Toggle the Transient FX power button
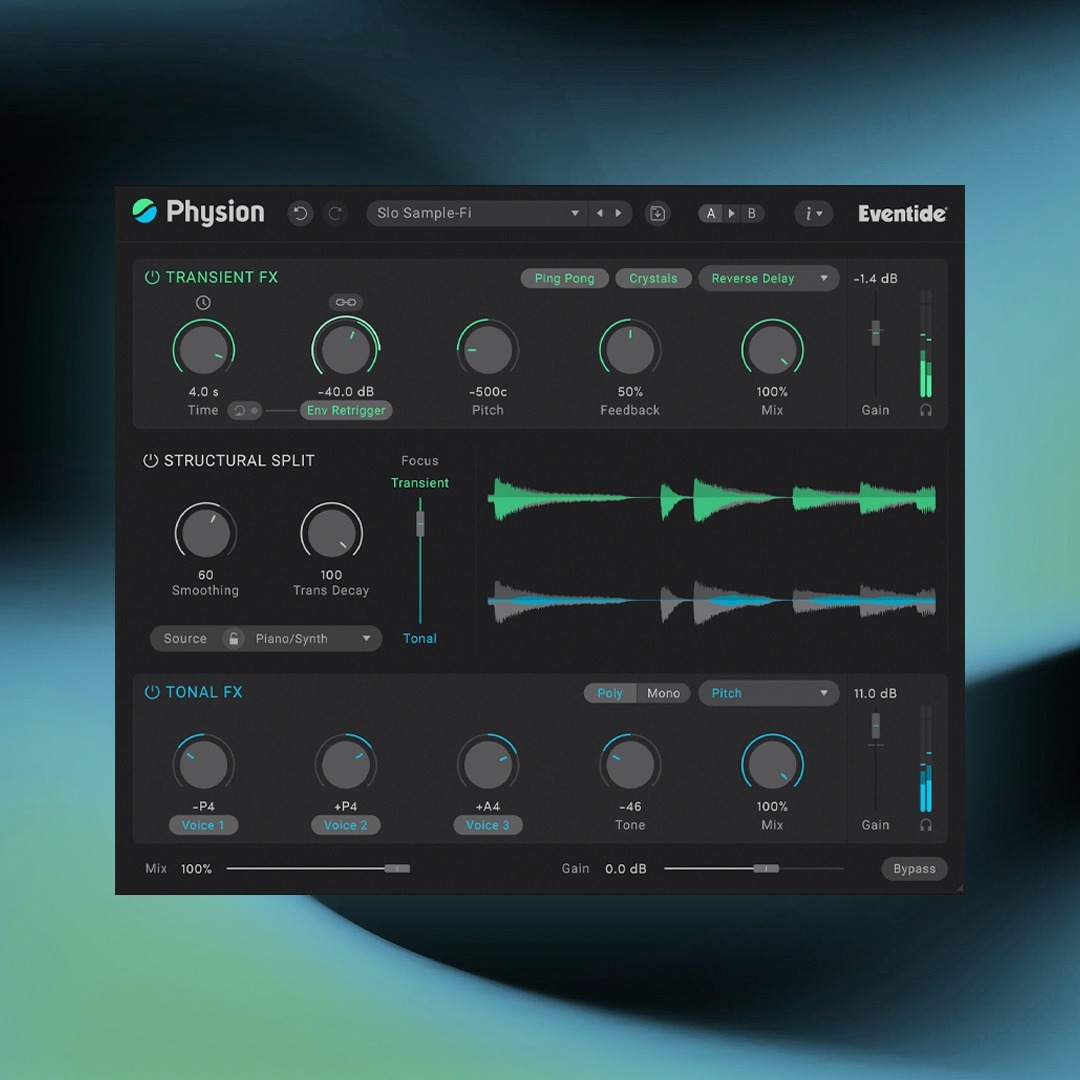Screen dimensions: 1080x1080 pyautogui.click(x=151, y=277)
